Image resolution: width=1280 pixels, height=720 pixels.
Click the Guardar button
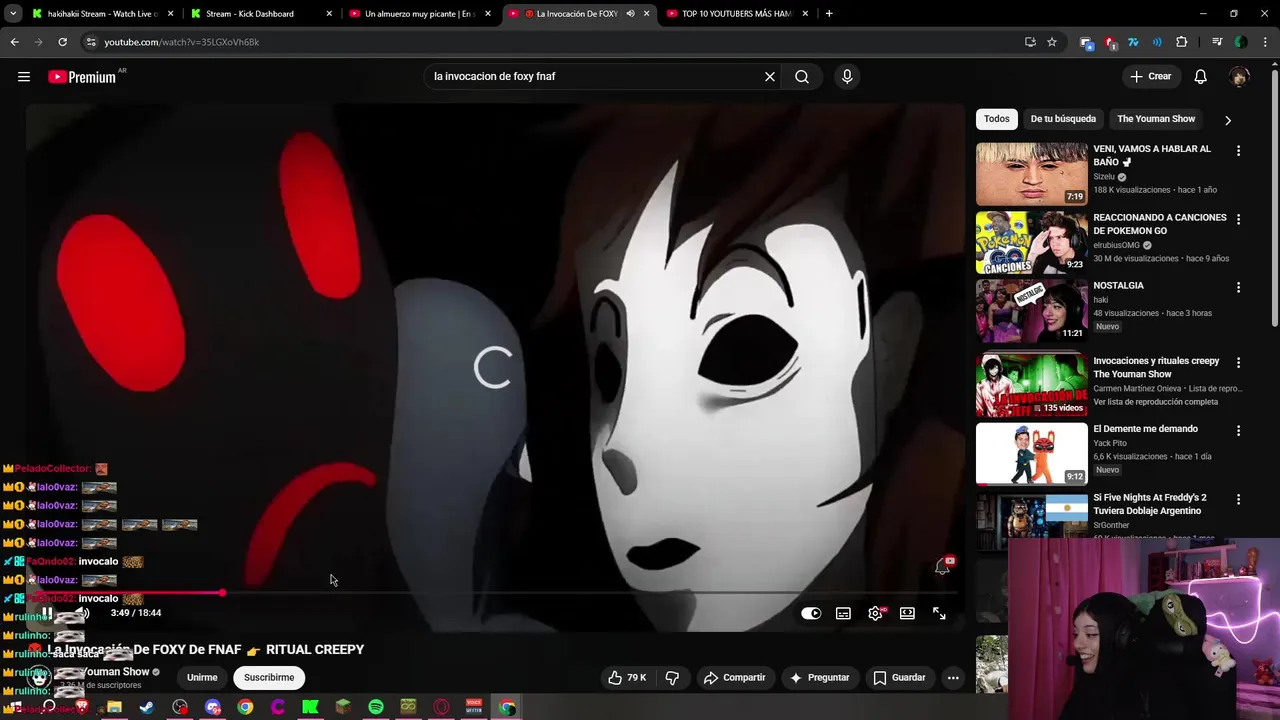point(899,677)
